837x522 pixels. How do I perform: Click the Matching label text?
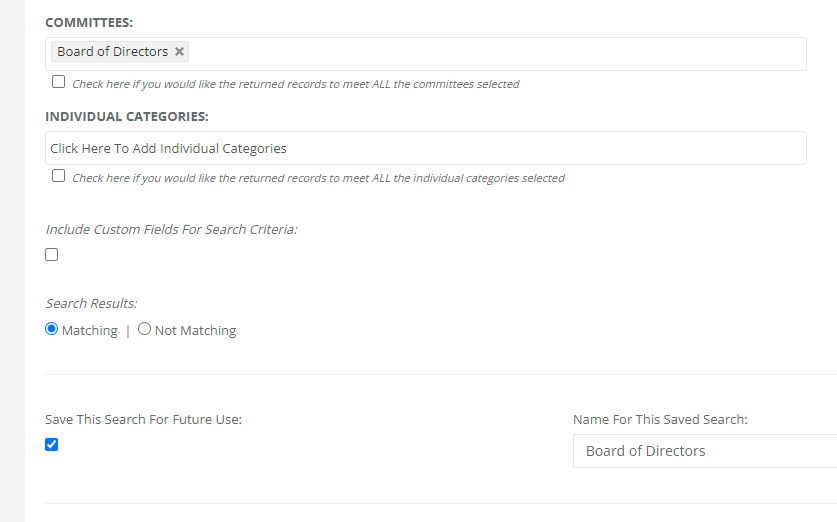point(89,331)
